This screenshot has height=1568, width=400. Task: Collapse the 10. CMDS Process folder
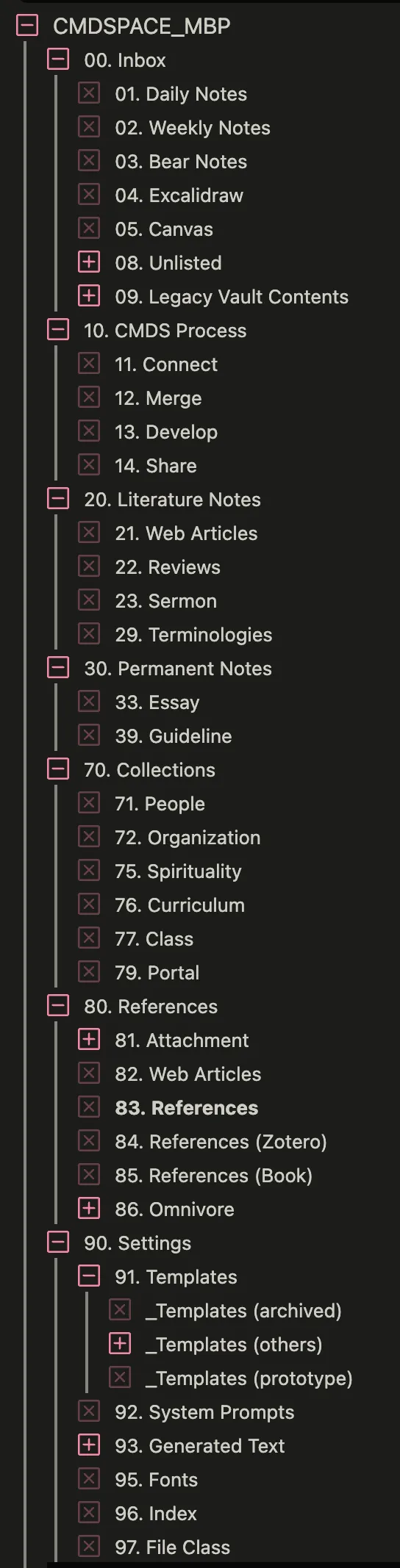(58, 330)
